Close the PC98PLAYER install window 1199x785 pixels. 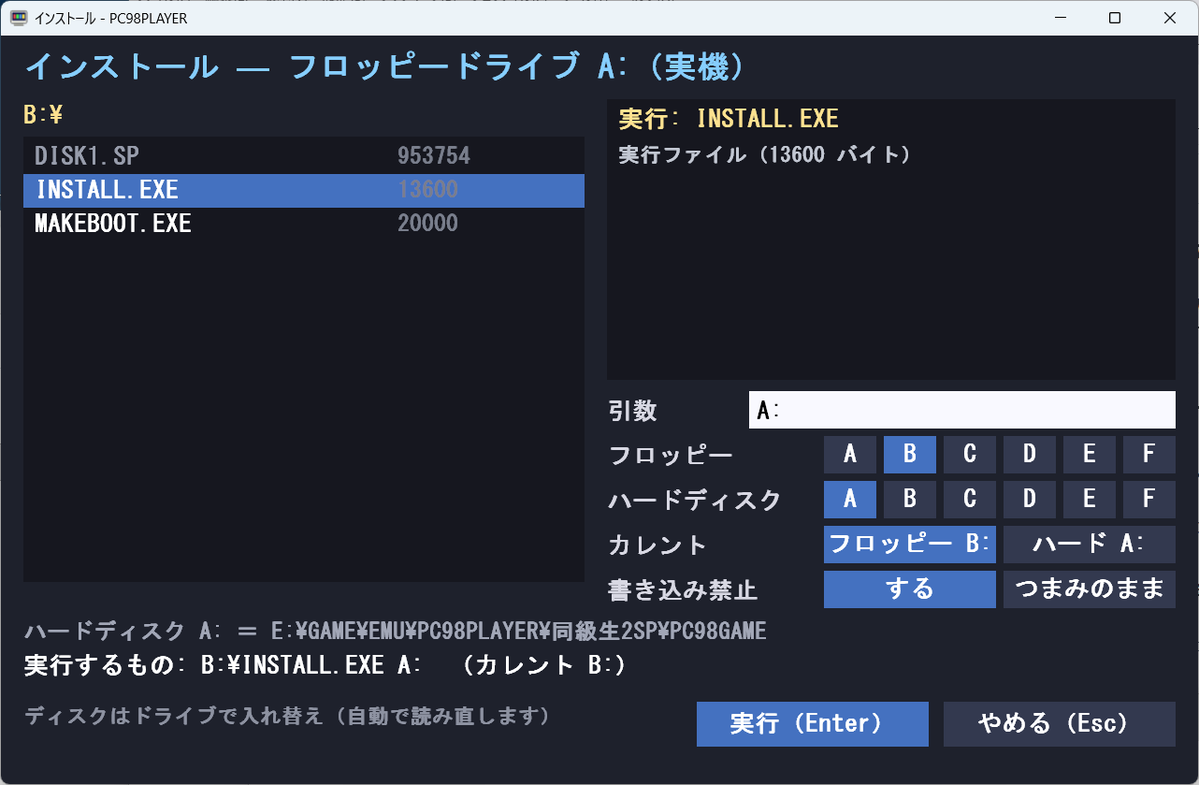pyautogui.click(x=1170, y=18)
